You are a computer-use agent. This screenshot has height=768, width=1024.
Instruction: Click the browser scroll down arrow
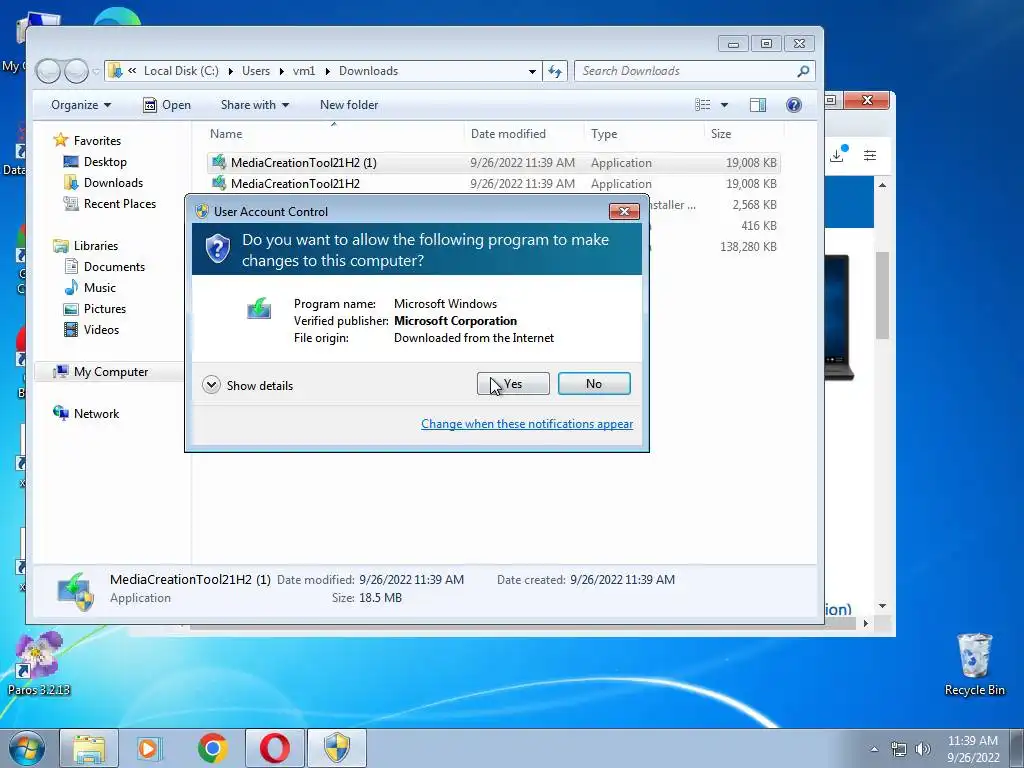[882, 606]
